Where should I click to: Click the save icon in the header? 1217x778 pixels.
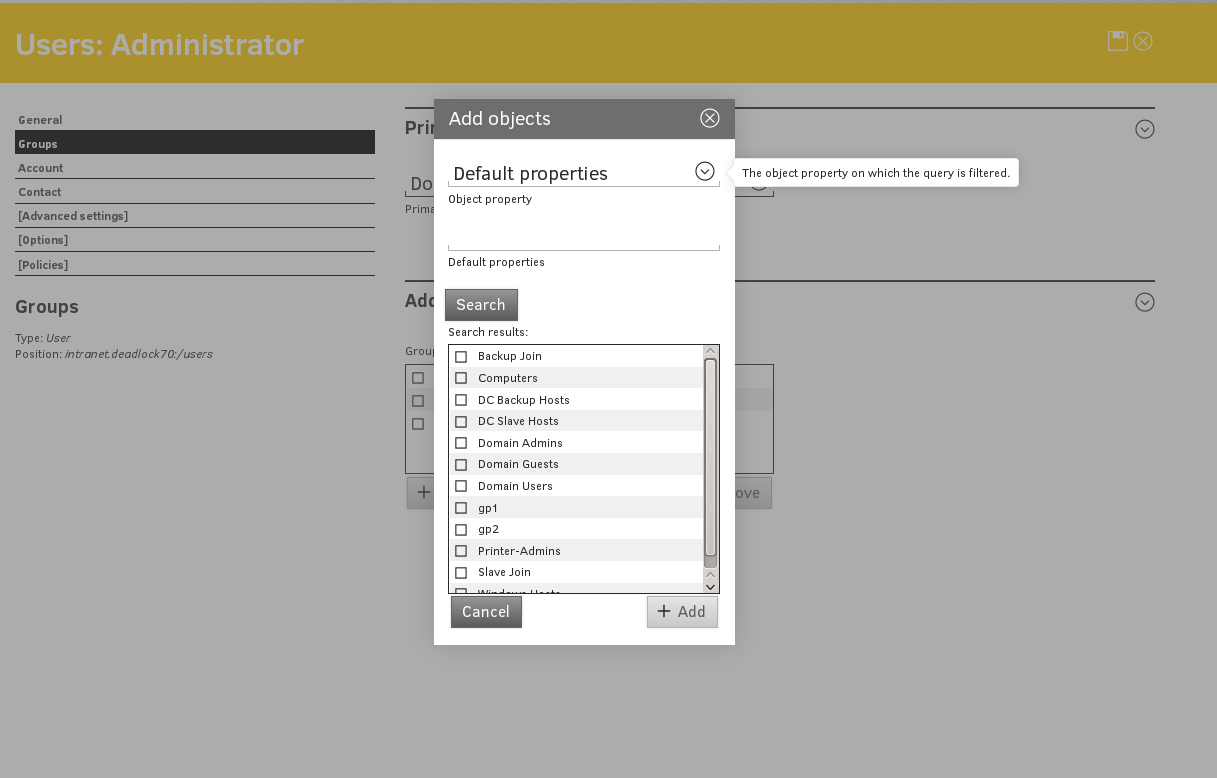[1117, 41]
